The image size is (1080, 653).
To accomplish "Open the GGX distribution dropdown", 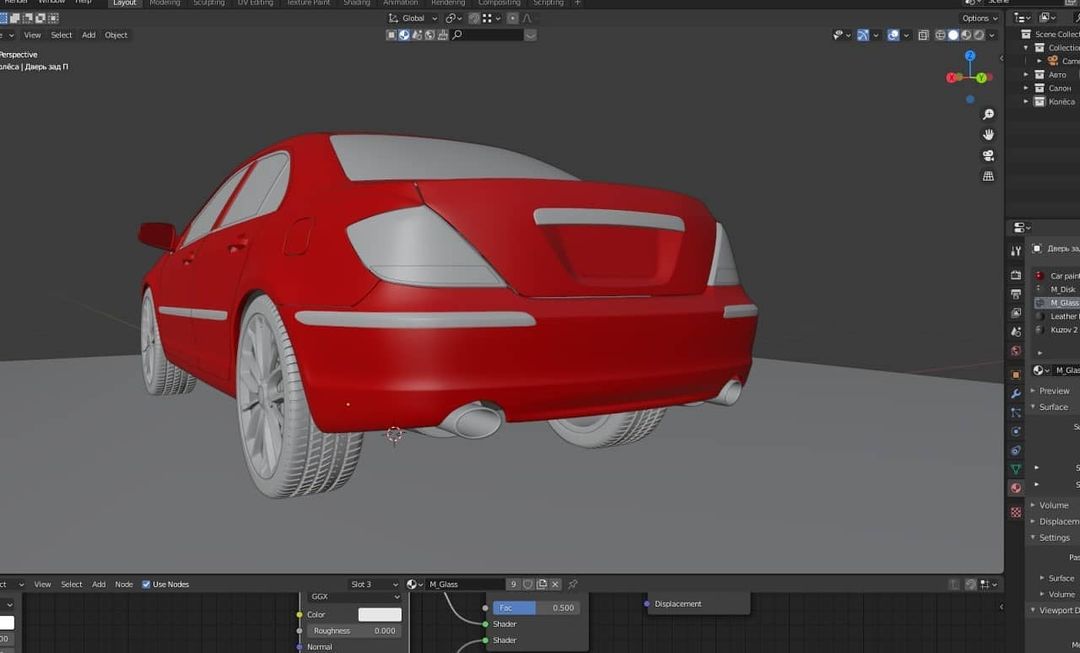I will pyautogui.click(x=354, y=597).
